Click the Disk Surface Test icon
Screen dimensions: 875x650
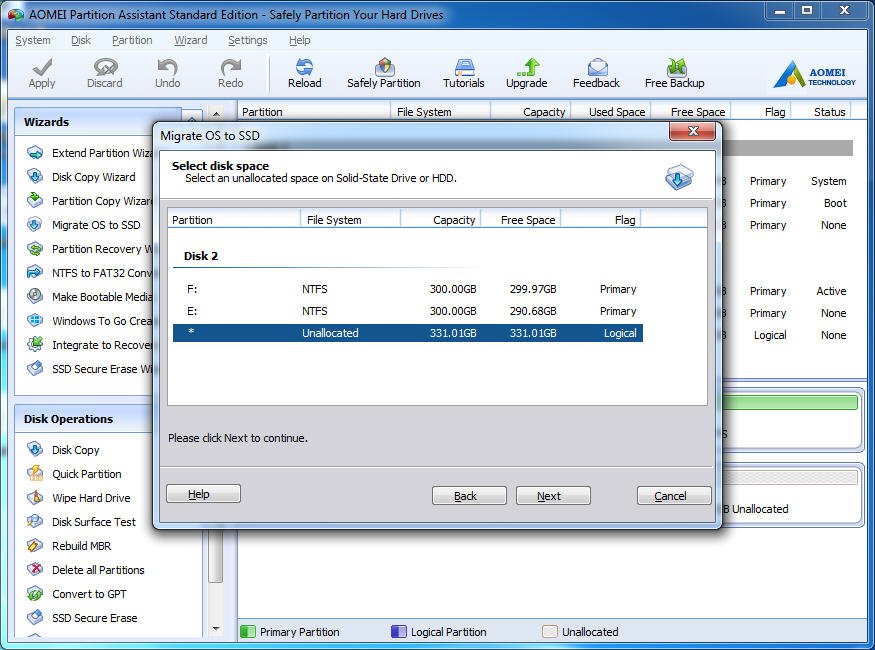click(x=35, y=521)
